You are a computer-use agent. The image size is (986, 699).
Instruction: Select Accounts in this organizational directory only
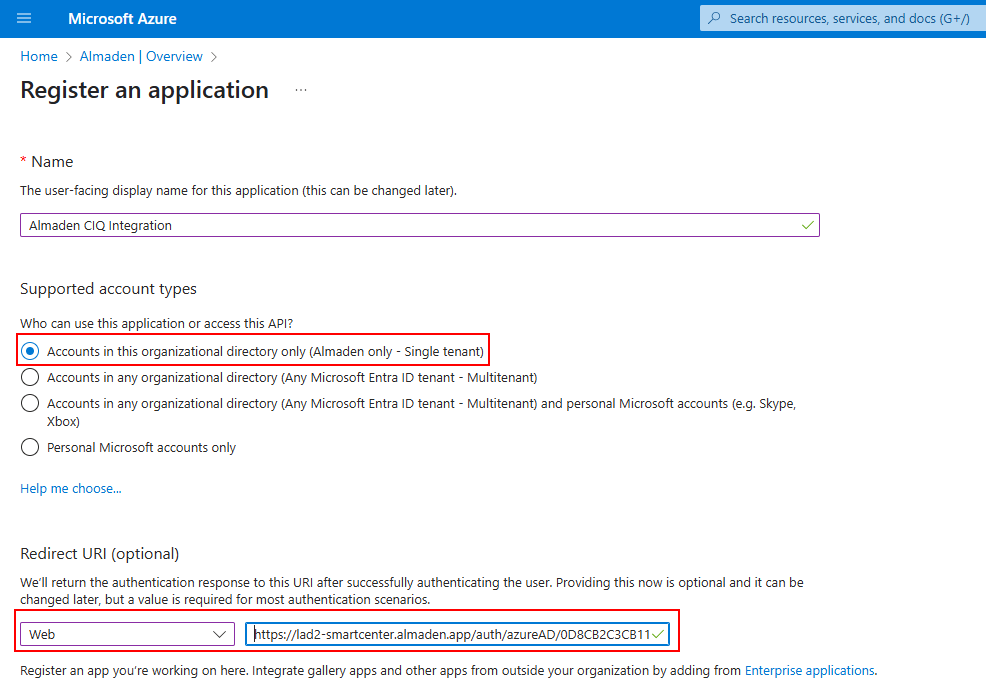click(30, 350)
